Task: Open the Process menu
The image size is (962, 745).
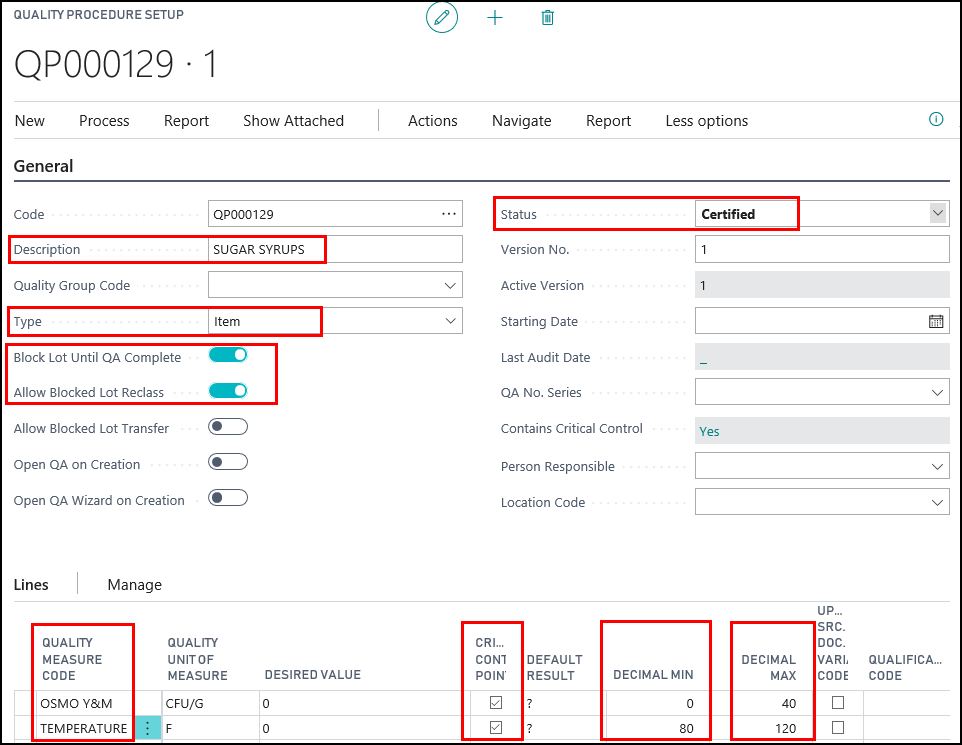Action: [x=104, y=121]
